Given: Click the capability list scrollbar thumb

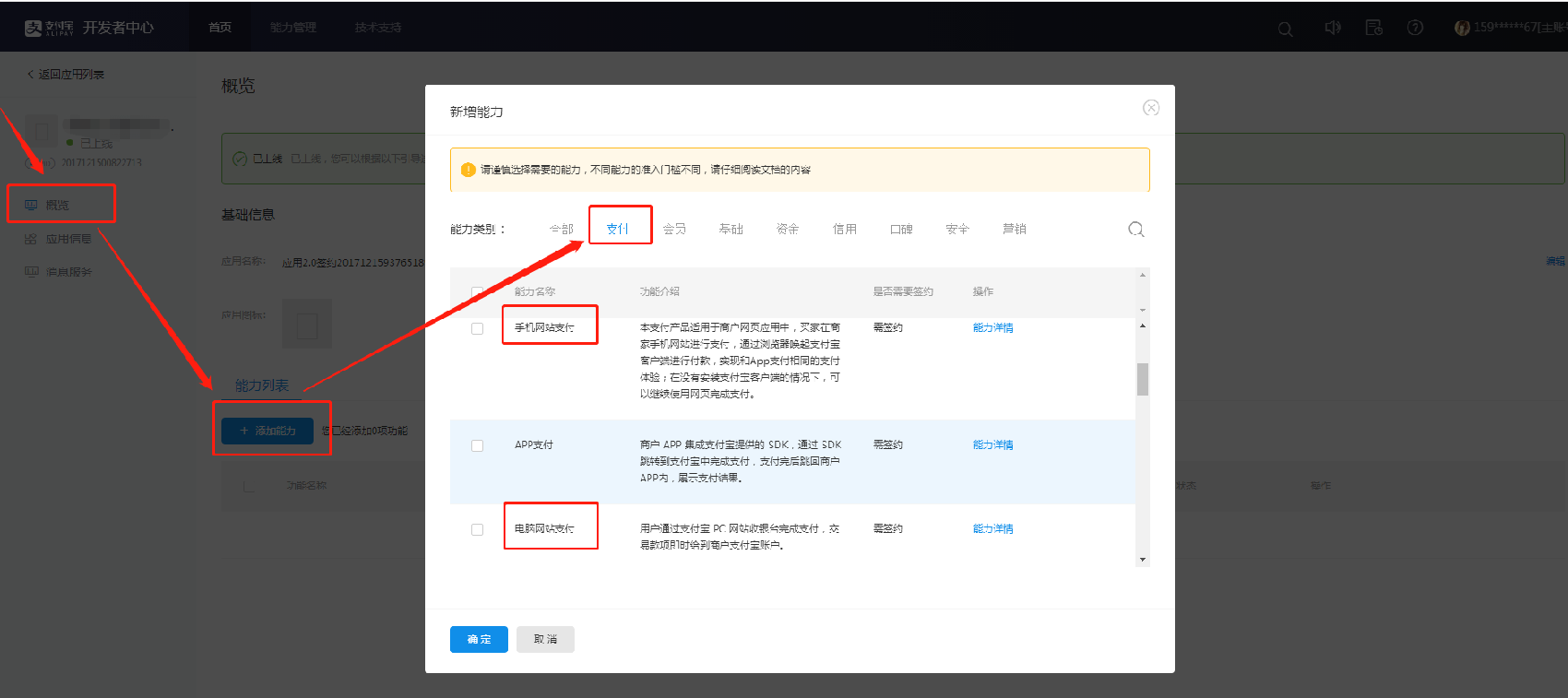Looking at the screenshot, I should pyautogui.click(x=1142, y=379).
